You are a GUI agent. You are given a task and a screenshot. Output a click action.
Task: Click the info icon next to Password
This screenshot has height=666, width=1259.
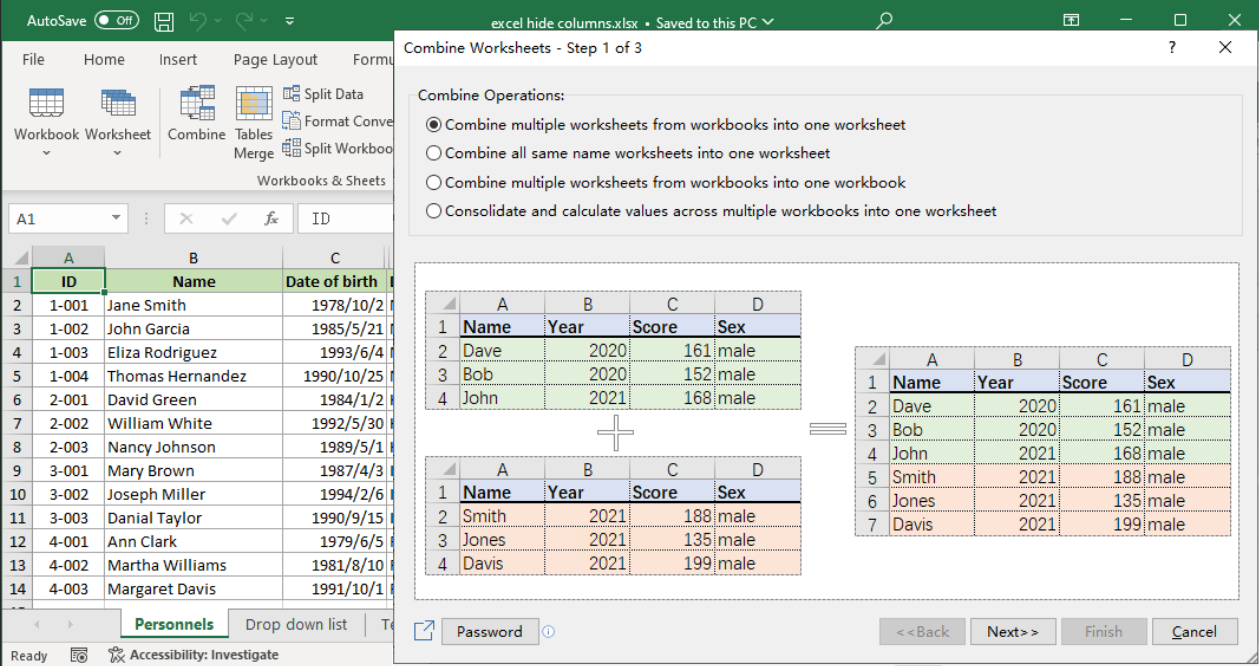(548, 631)
